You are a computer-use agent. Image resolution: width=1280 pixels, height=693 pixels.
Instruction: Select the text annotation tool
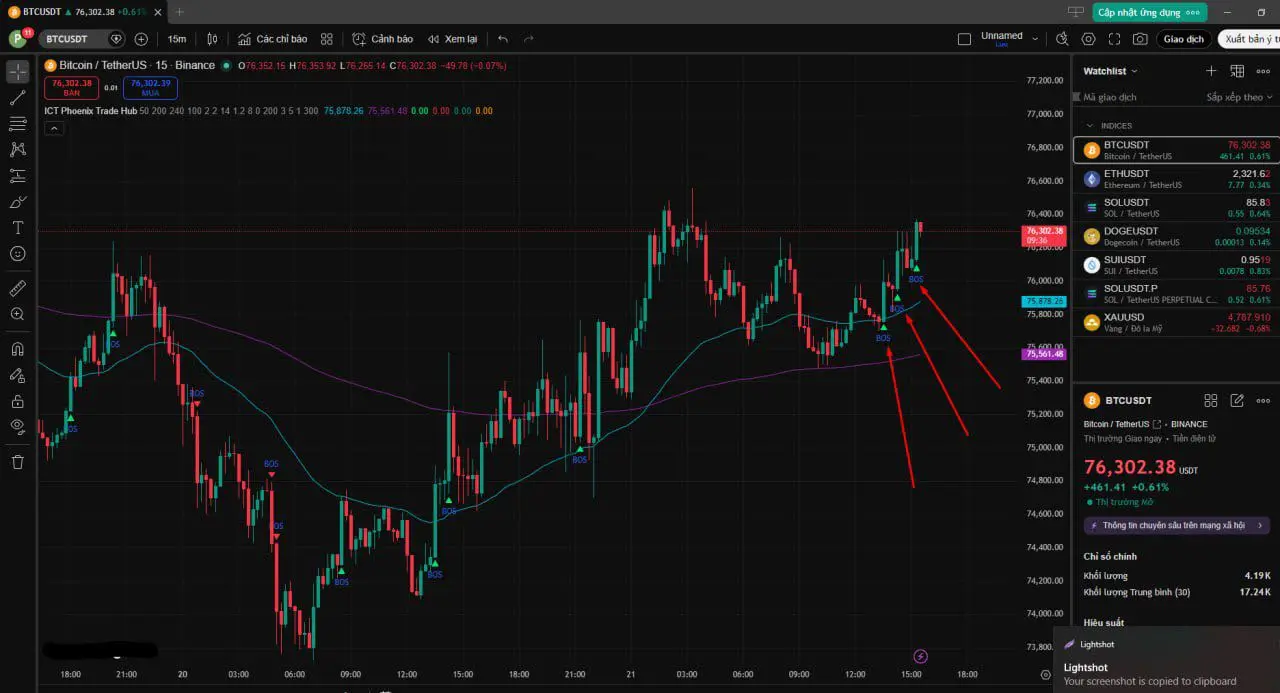pyautogui.click(x=17, y=228)
